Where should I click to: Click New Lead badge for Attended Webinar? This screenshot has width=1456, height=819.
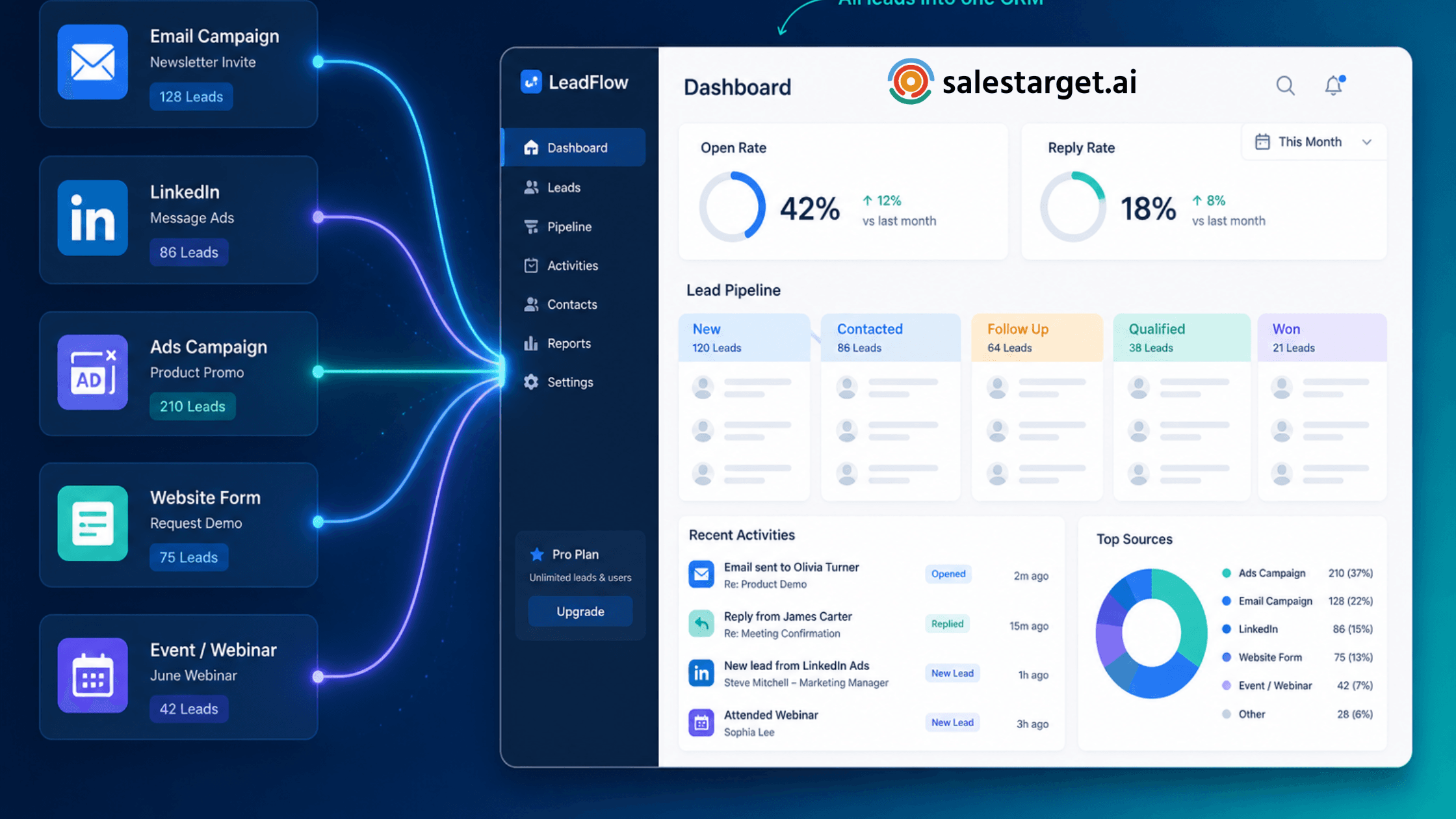pos(952,723)
